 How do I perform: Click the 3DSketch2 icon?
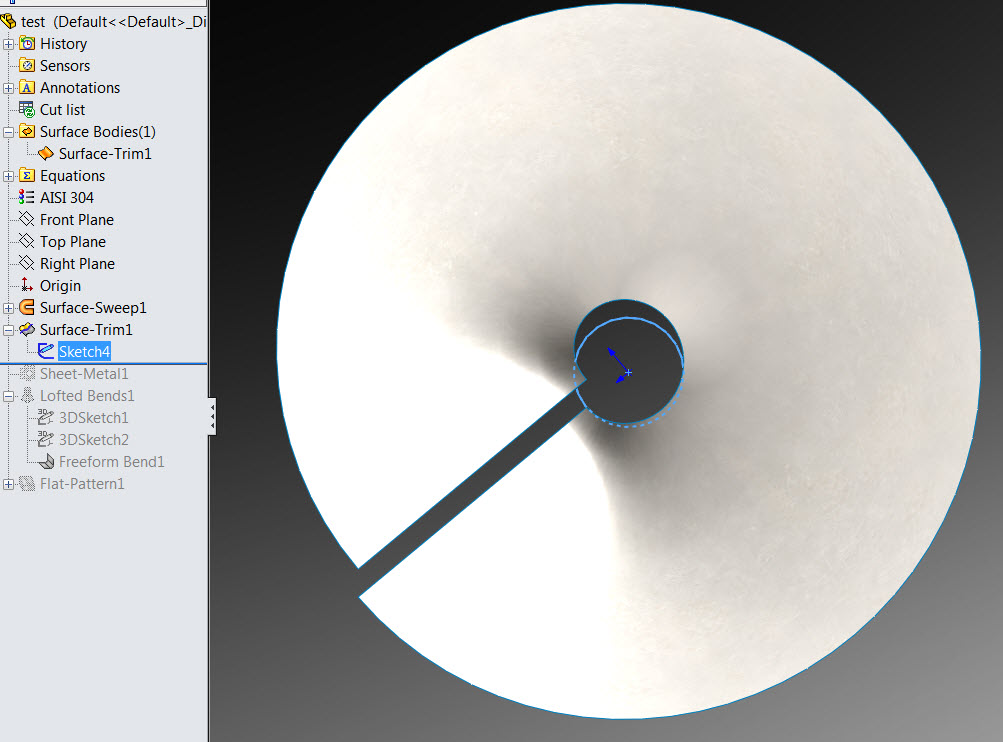(45, 439)
